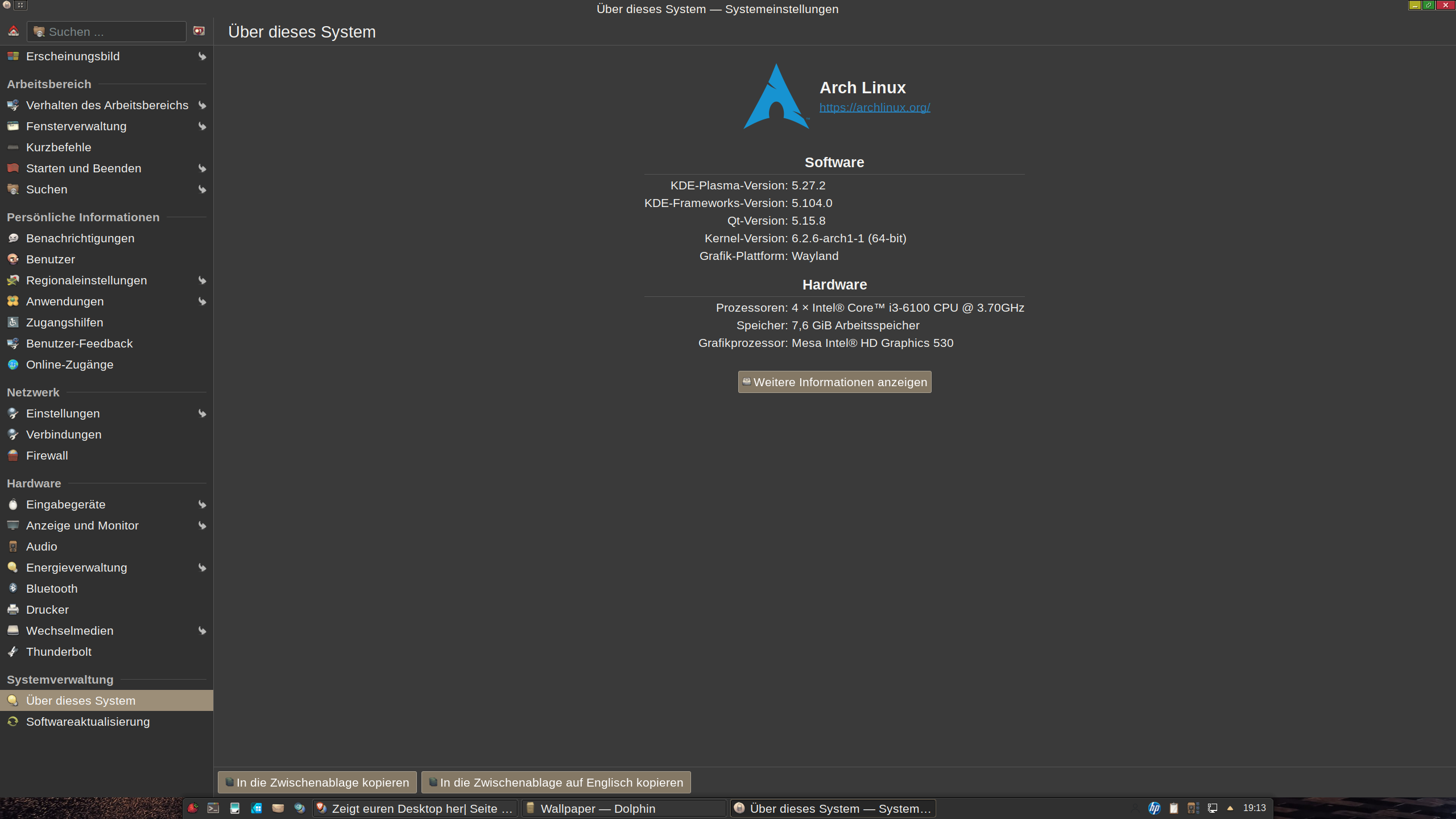This screenshot has width=1456, height=819.
Task: Expand the Erscheinungsbild category arrow
Action: coord(202,56)
